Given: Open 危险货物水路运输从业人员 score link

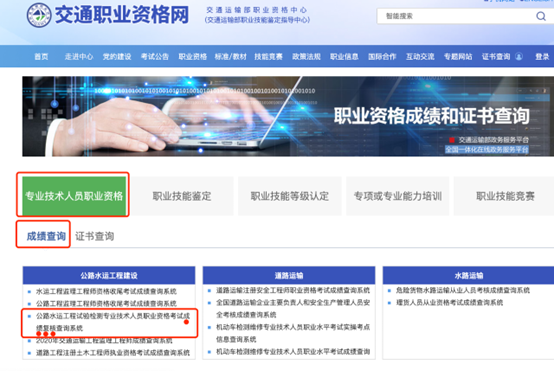Looking at the screenshot, I should [463, 290].
